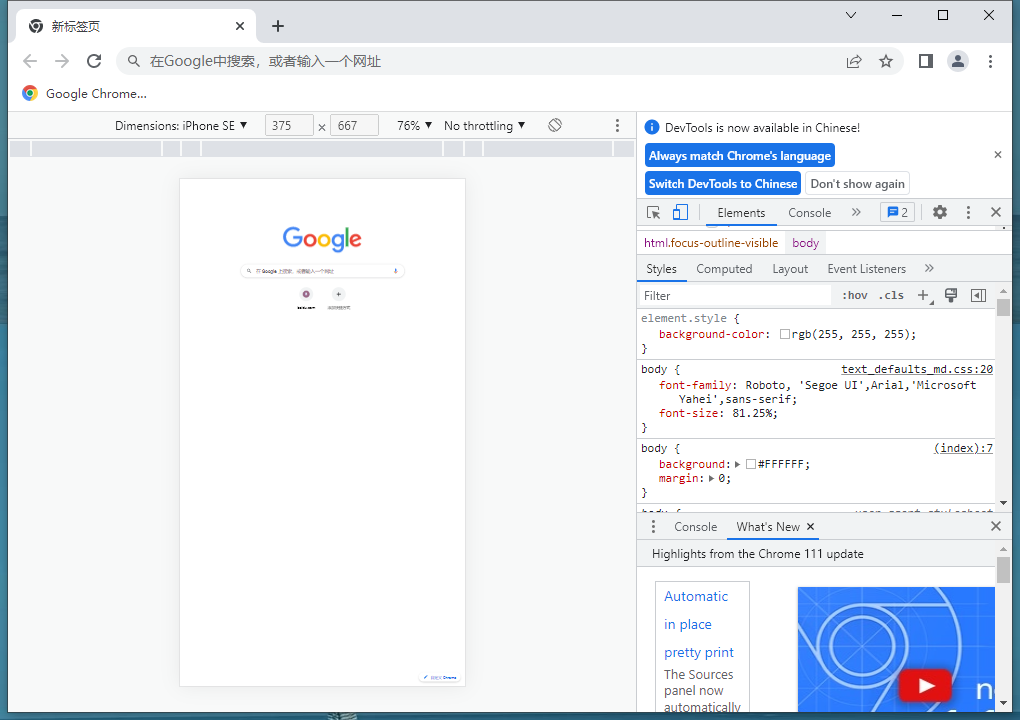Screen dimensions: 1020x720
Task: Click the Don't show again button
Action: point(857,183)
